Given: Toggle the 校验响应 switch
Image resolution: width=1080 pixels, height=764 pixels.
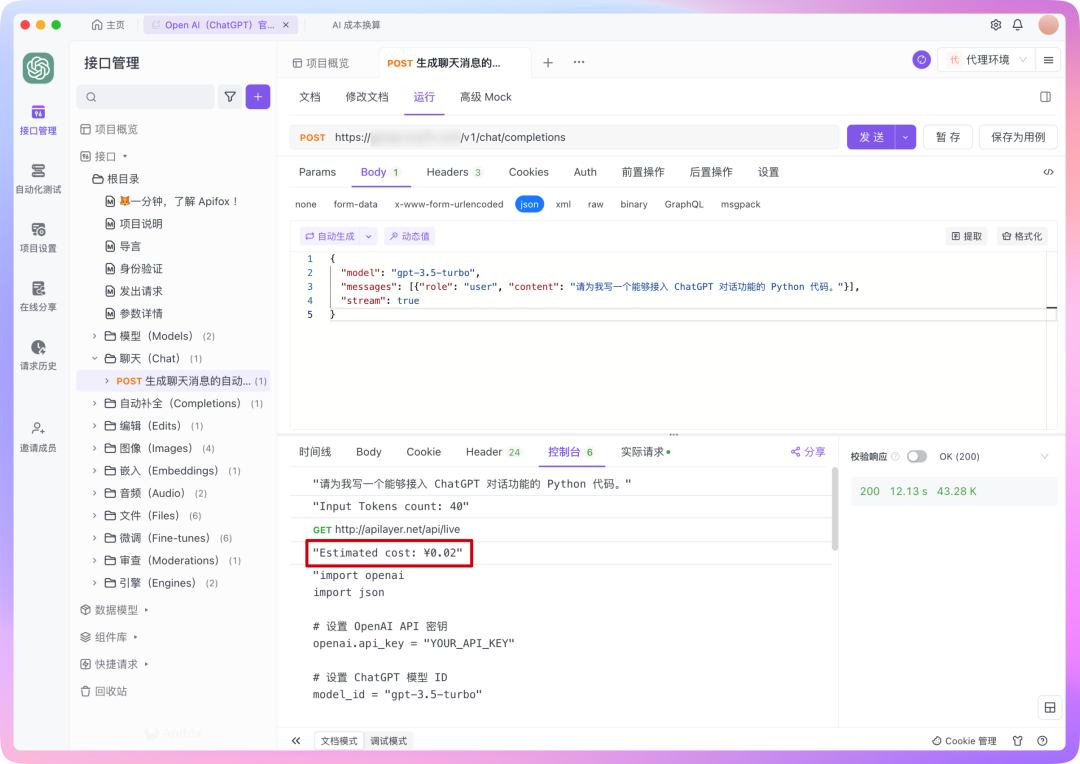Looking at the screenshot, I should click(x=917, y=456).
